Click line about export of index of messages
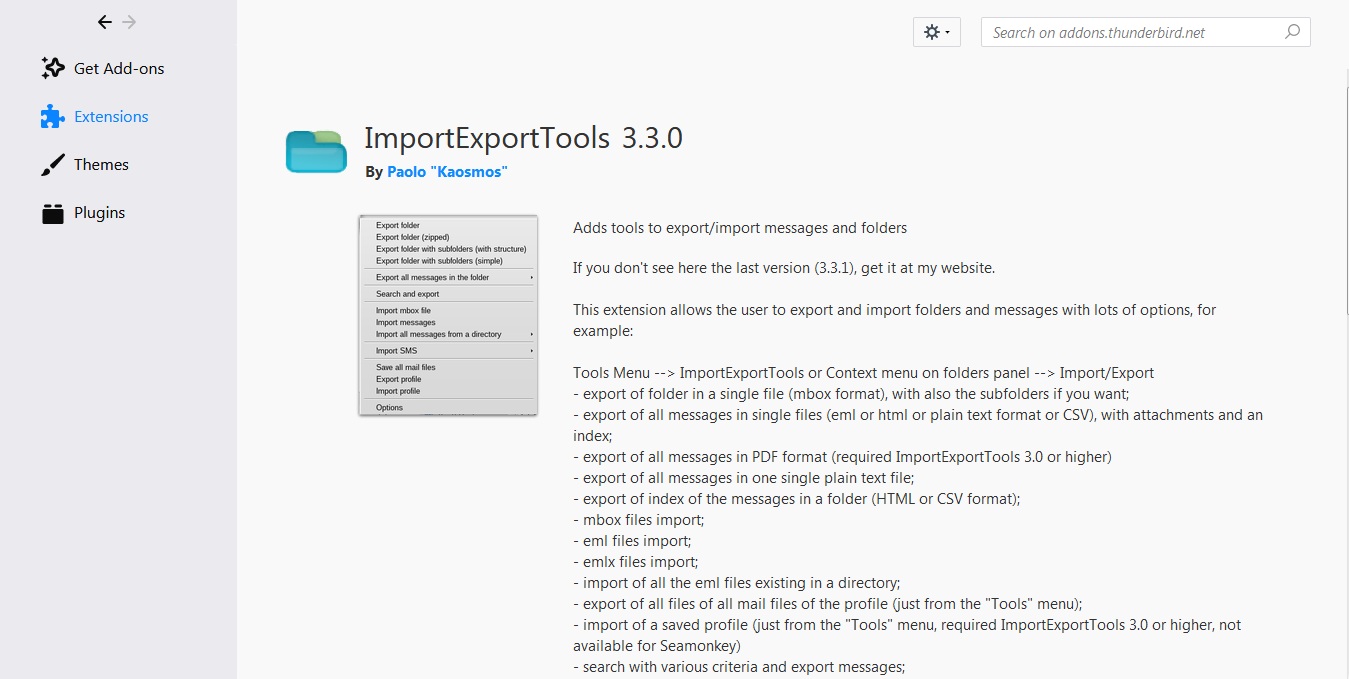 [796, 499]
